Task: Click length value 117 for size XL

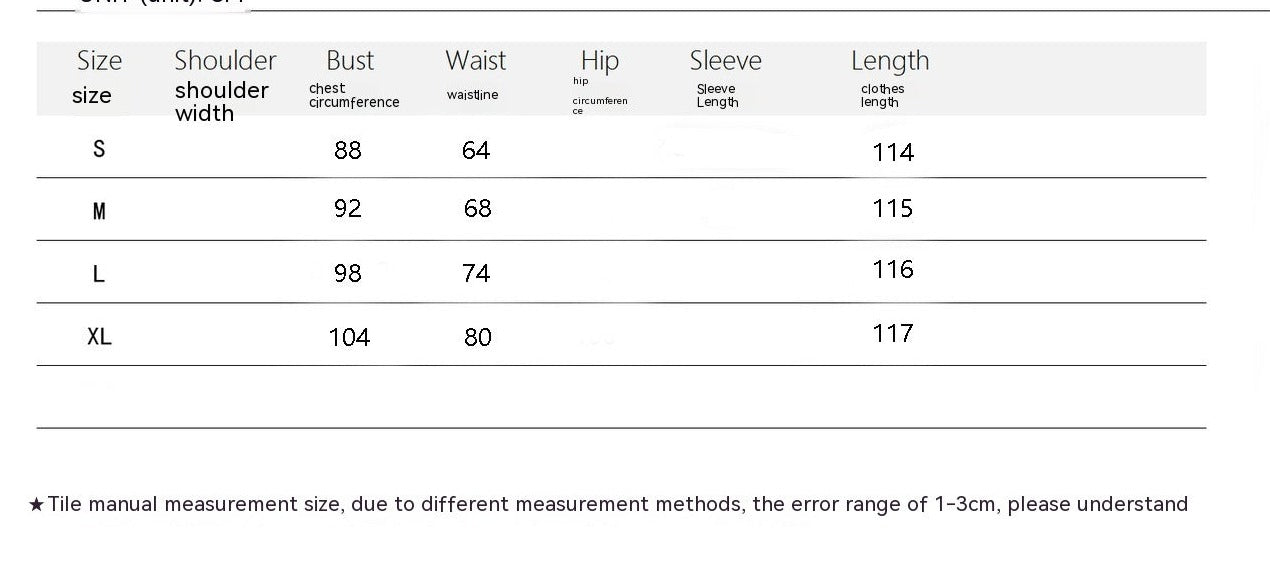Action: click(893, 333)
